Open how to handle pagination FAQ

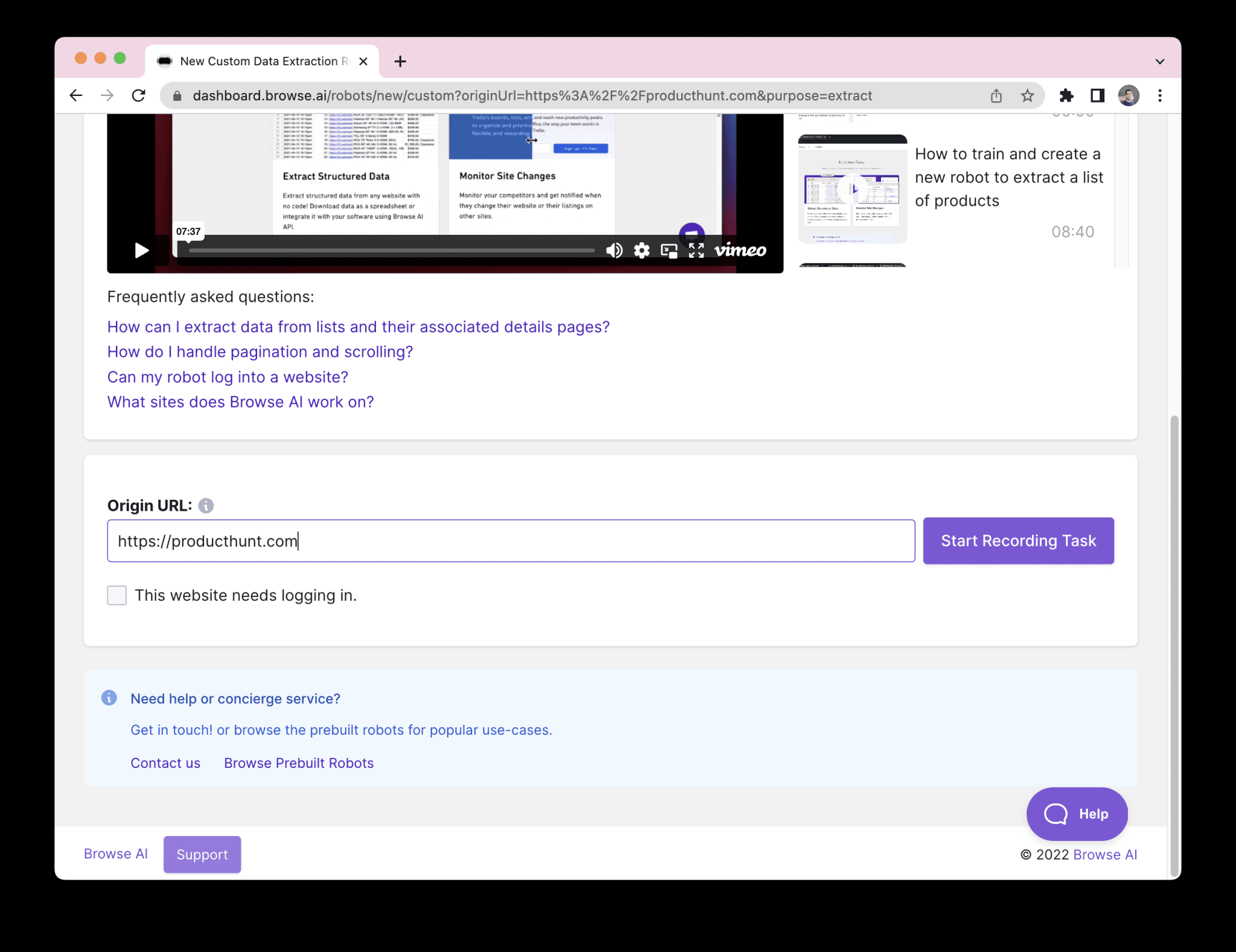[x=260, y=351]
